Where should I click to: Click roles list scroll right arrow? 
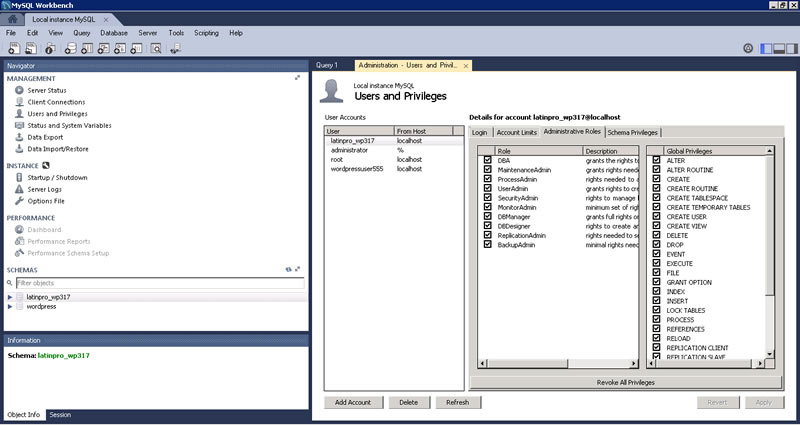click(634, 364)
